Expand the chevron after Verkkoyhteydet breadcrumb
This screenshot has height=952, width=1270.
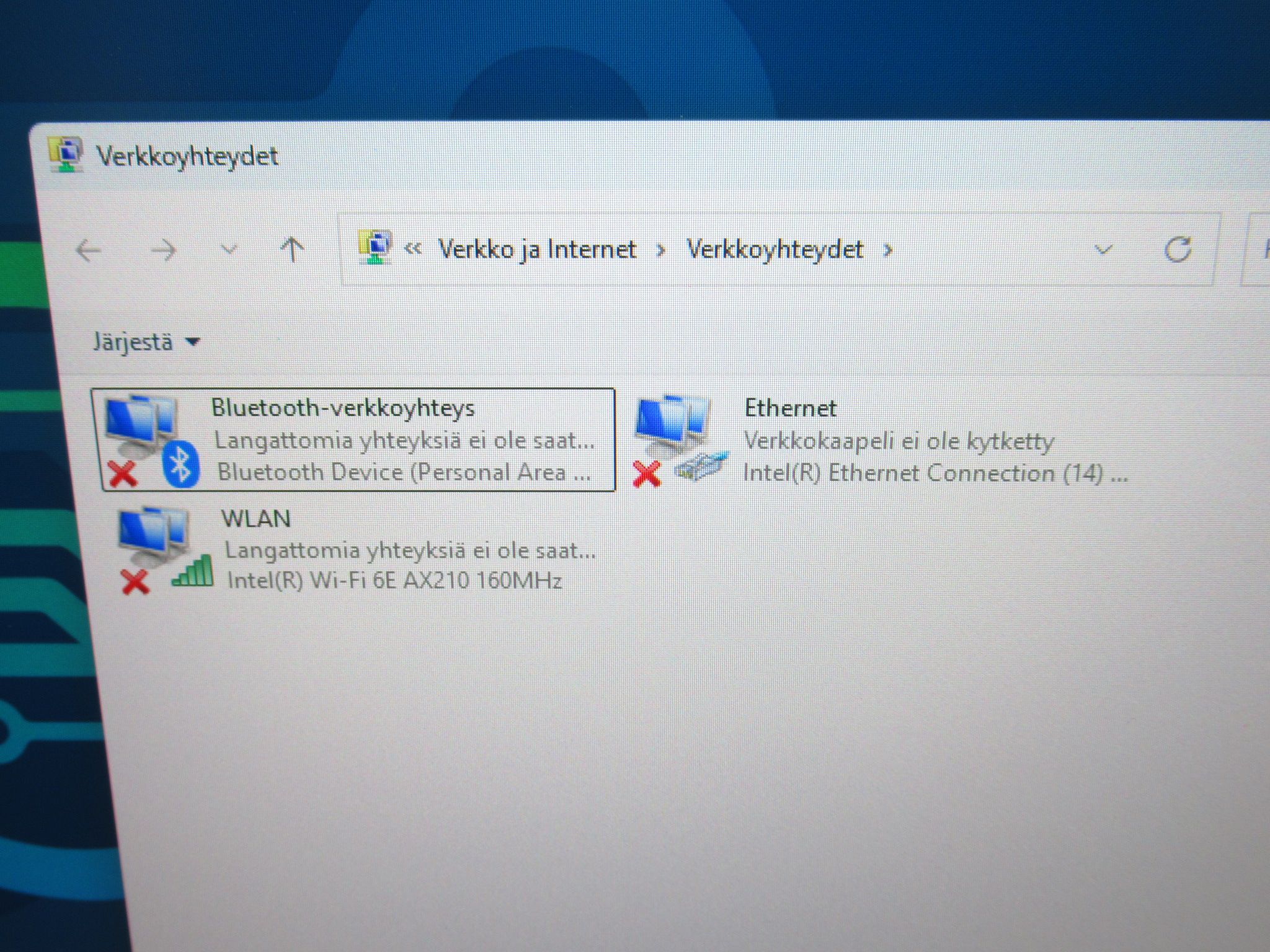pos(888,250)
